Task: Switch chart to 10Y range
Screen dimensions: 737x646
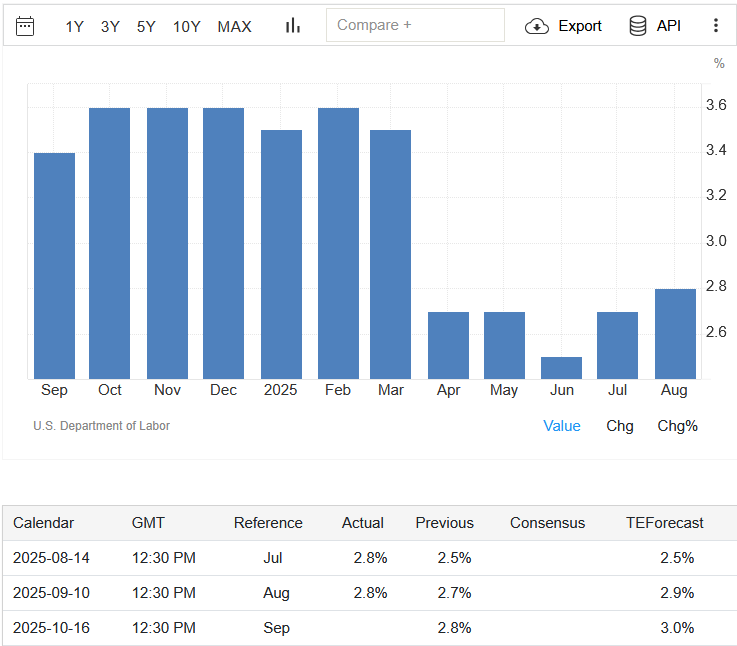Action: (187, 27)
